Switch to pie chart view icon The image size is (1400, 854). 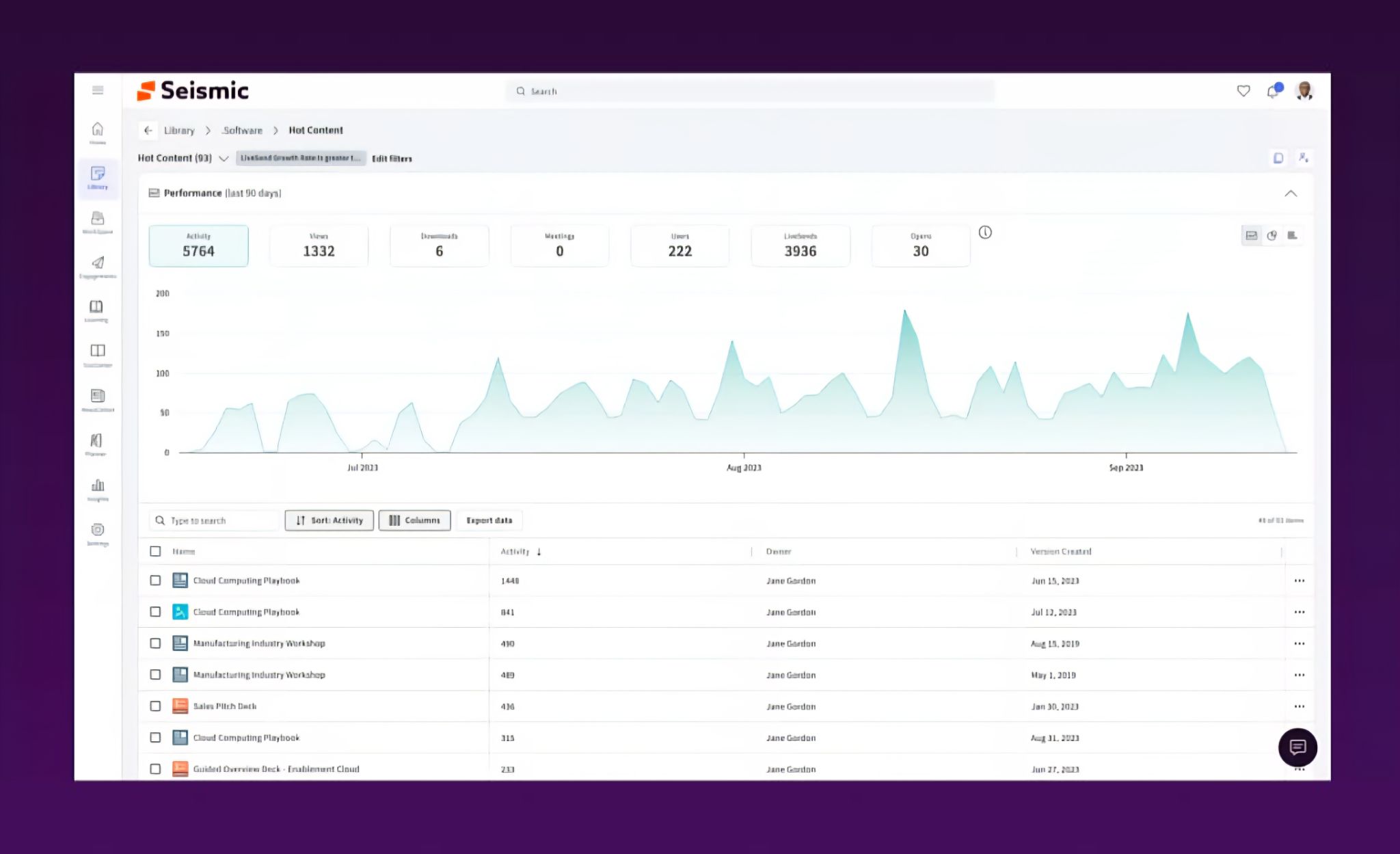pos(1271,235)
